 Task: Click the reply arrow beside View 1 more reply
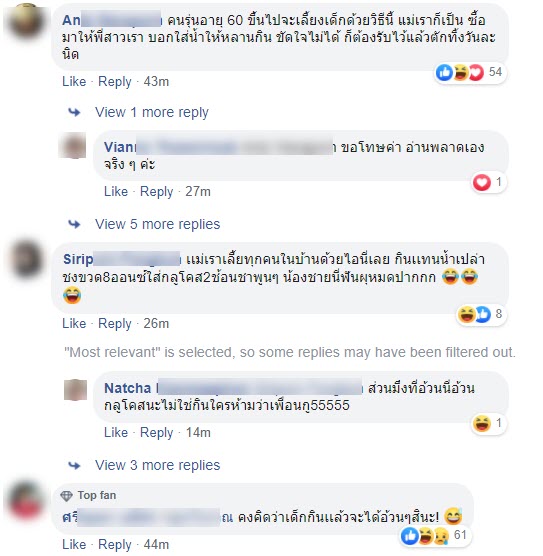(x=74, y=112)
